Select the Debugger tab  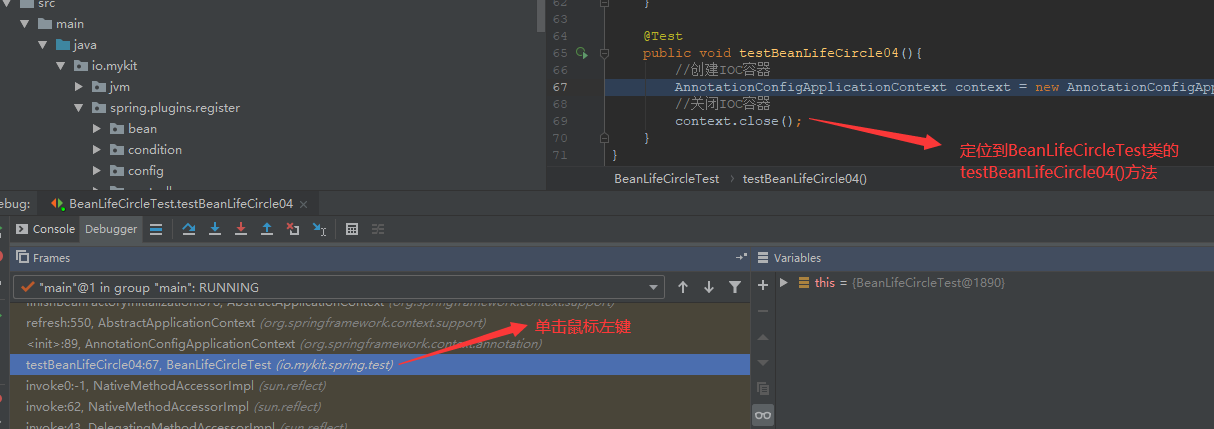coord(111,229)
